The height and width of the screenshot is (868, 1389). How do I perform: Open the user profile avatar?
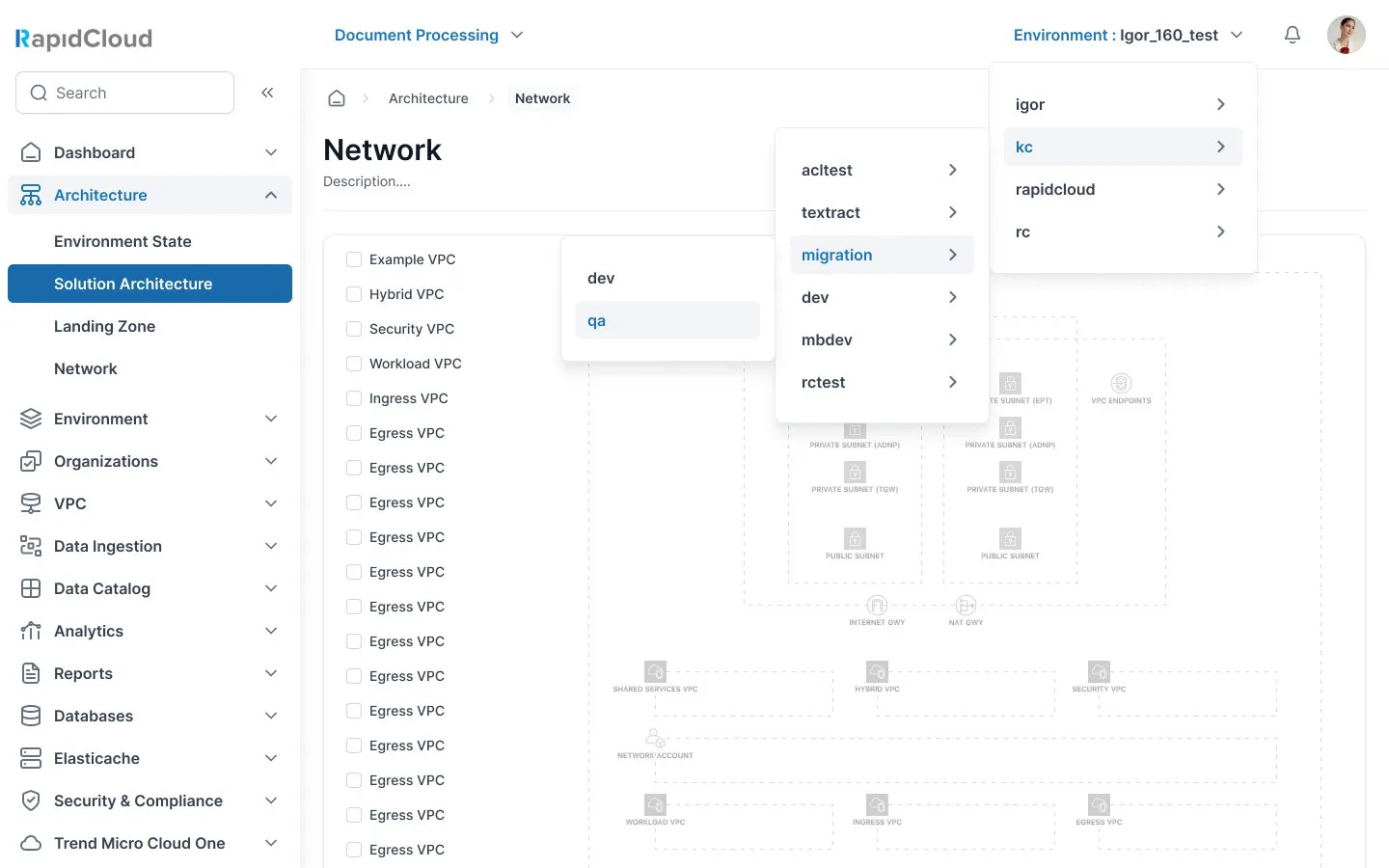pyautogui.click(x=1347, y=35)
